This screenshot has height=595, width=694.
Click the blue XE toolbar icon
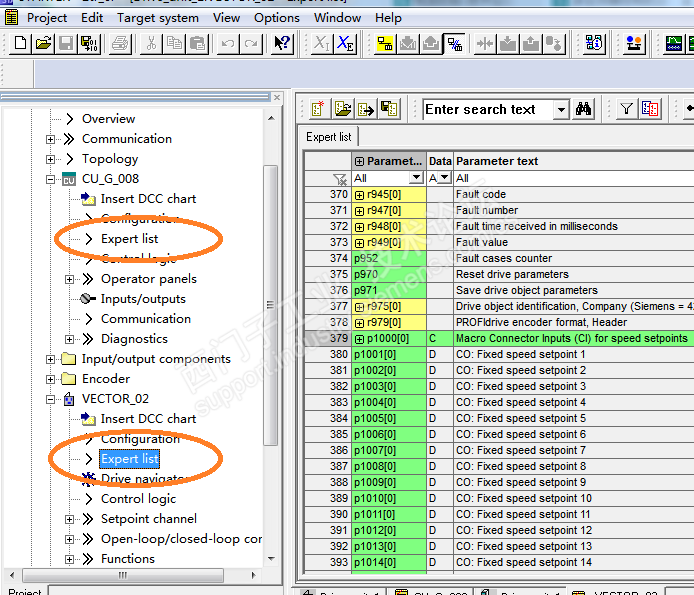click(345, 43)
